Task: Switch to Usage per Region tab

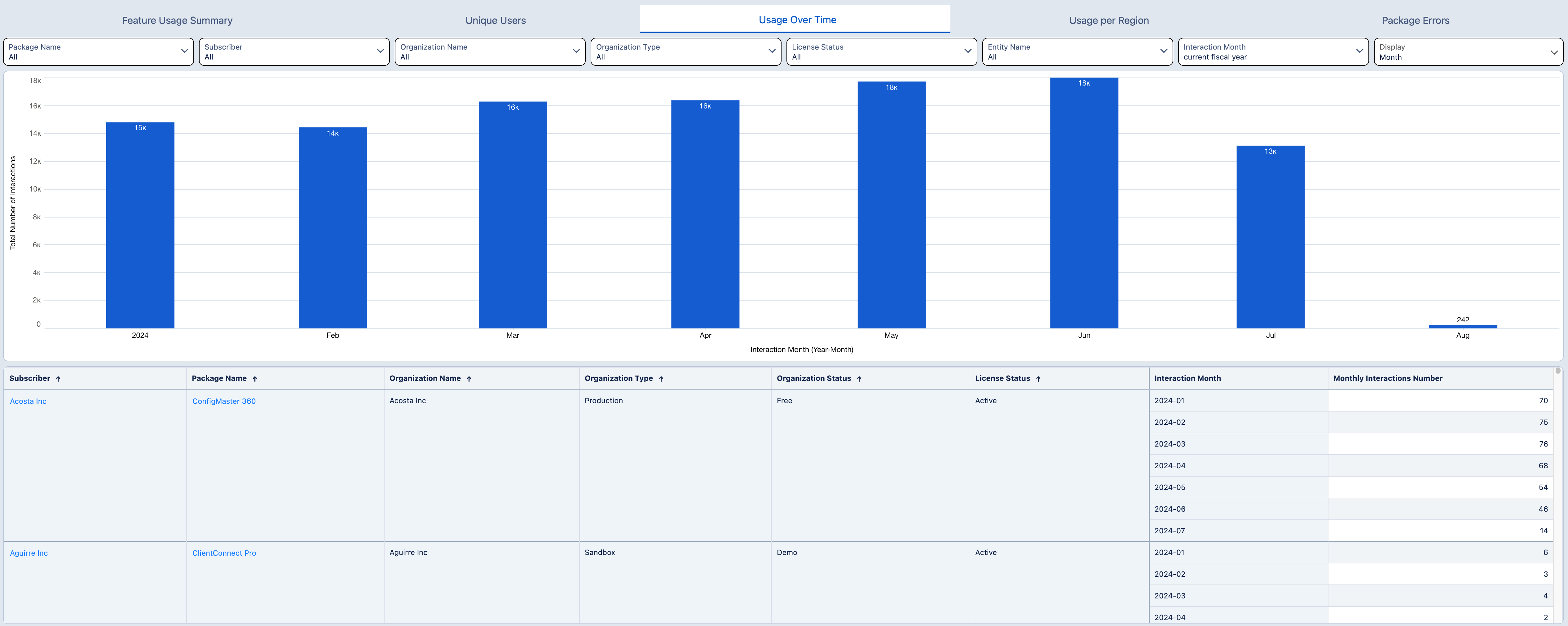Action: click(1109, 20)
